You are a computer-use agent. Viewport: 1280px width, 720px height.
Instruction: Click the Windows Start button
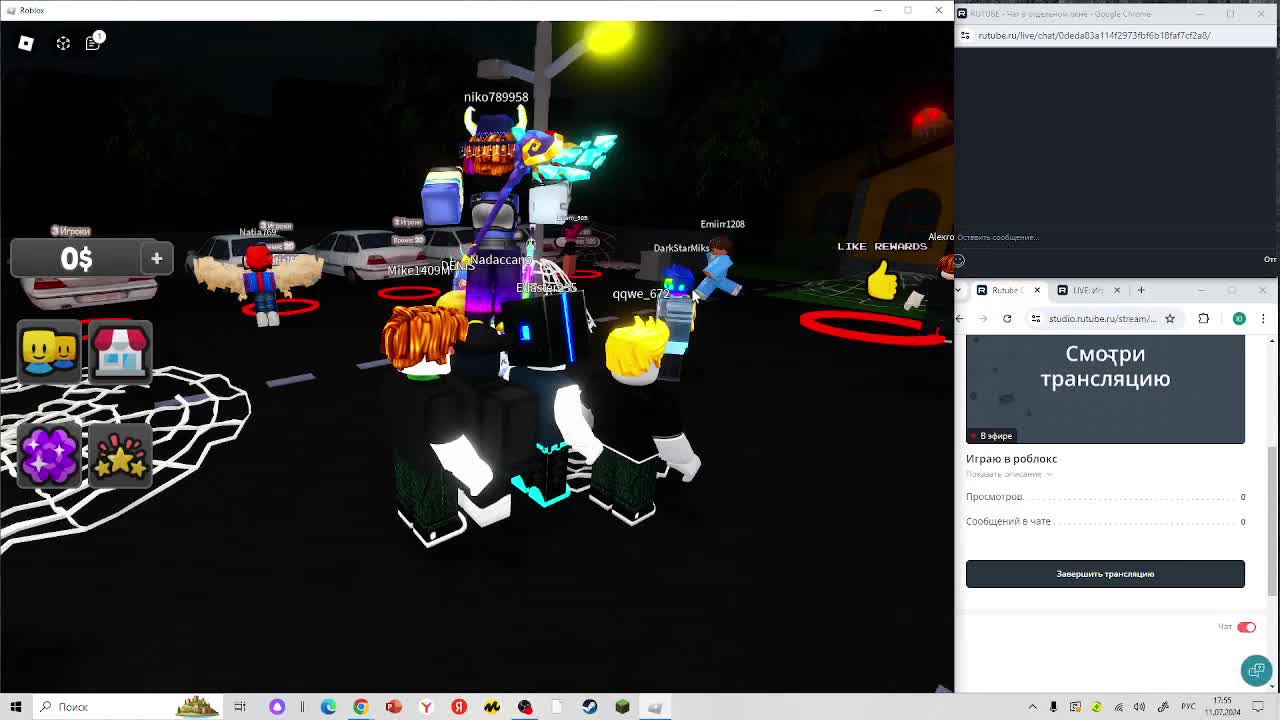tap(16, 707)
